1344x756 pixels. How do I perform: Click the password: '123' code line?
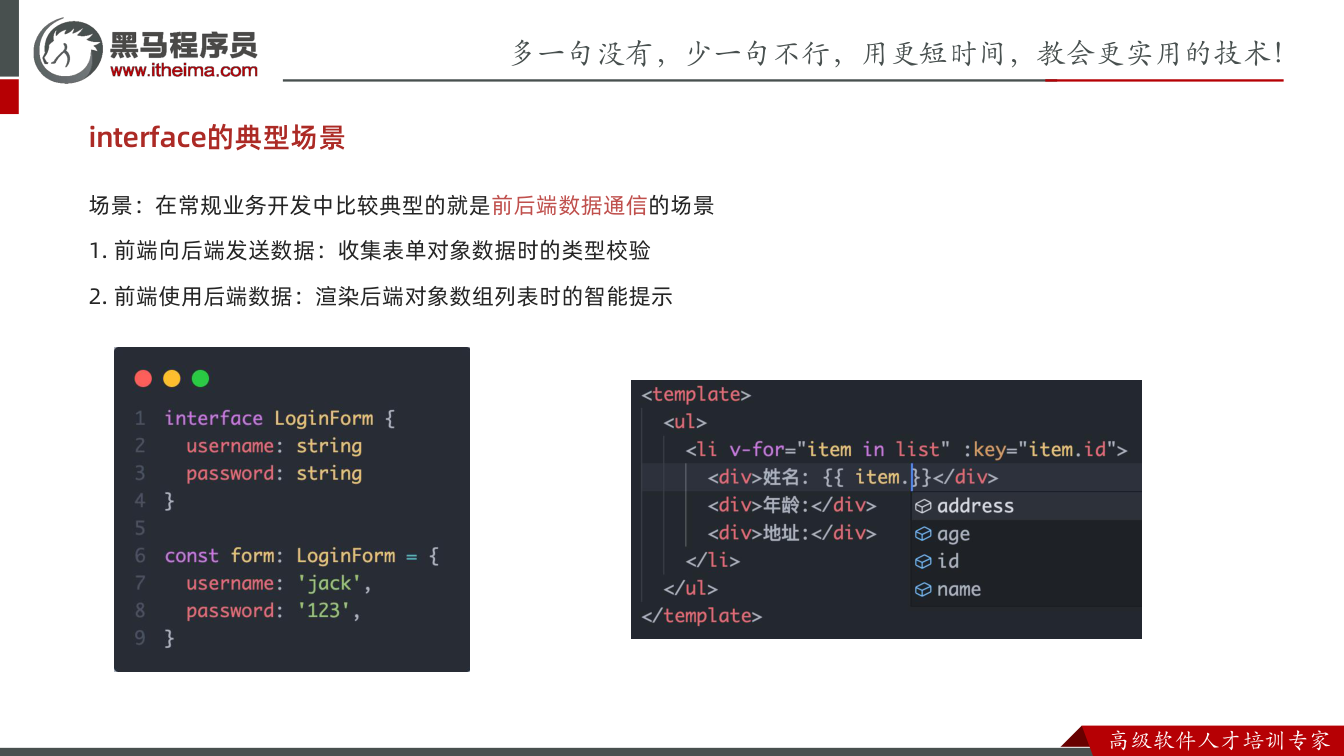(x=273, y=610)
